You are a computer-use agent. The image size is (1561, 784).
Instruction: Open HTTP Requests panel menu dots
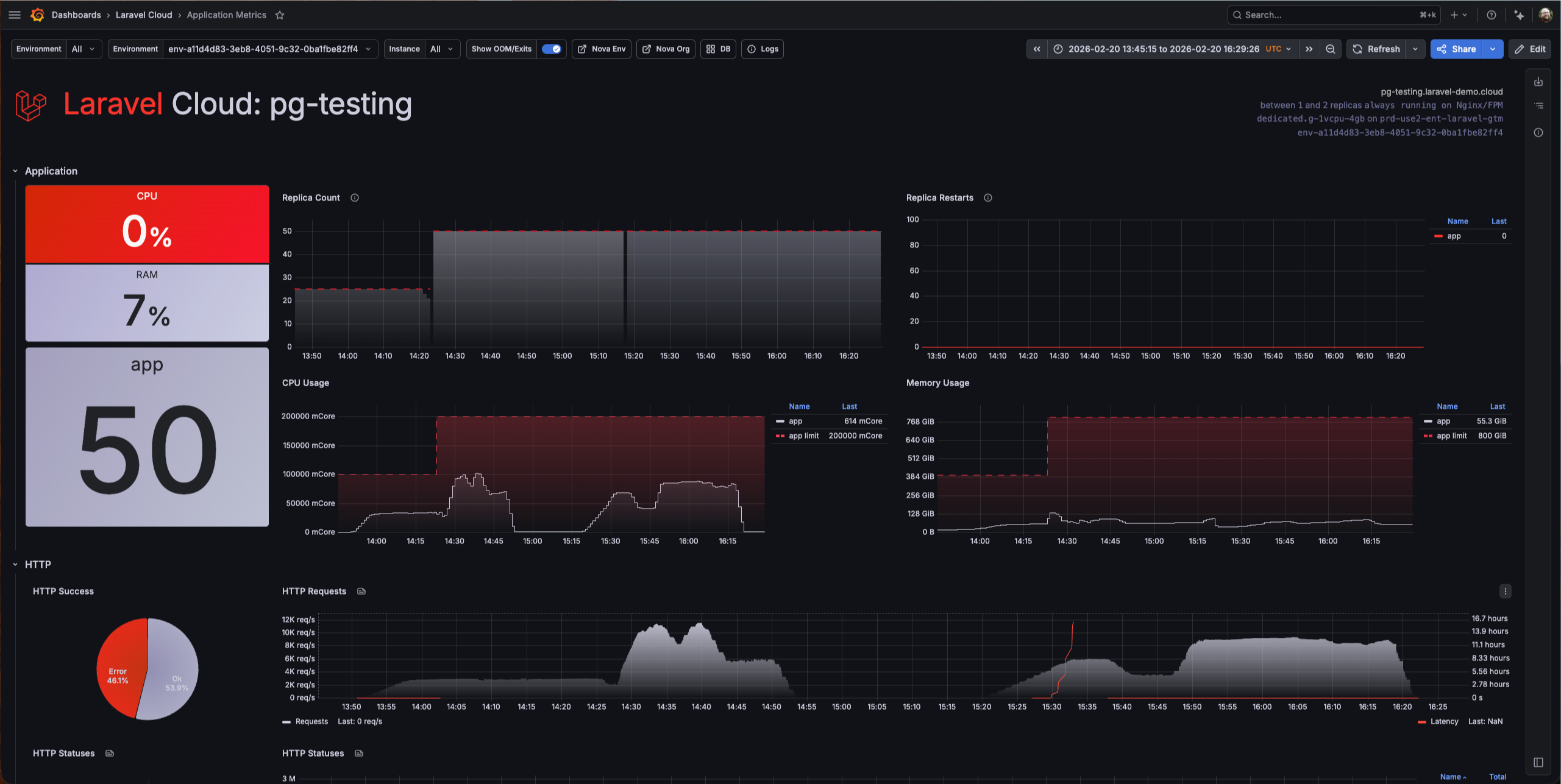coord(1505,591)
